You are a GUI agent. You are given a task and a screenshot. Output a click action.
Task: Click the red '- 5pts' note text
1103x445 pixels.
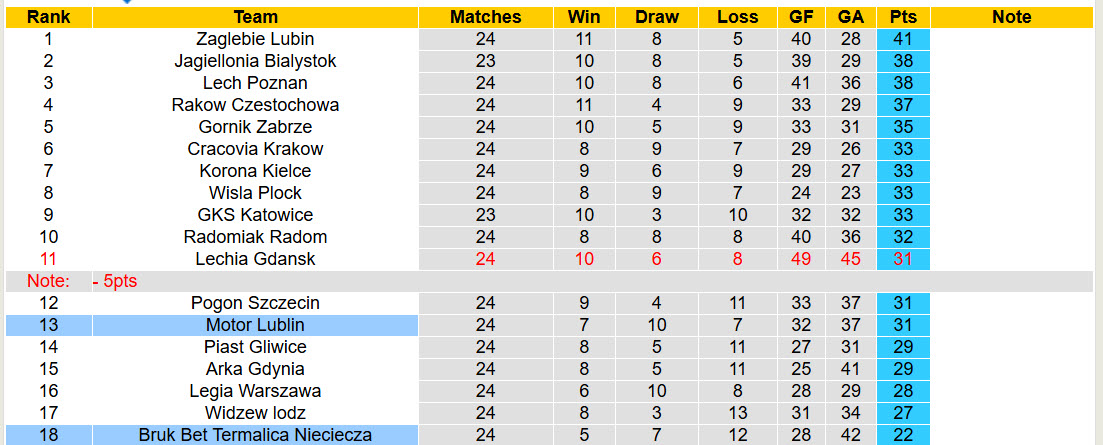(115, 281)
